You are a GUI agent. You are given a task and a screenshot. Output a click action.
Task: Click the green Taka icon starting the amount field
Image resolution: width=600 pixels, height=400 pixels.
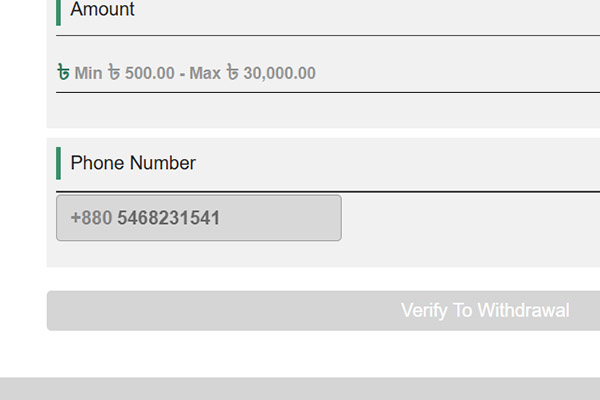tap(64, 72)
